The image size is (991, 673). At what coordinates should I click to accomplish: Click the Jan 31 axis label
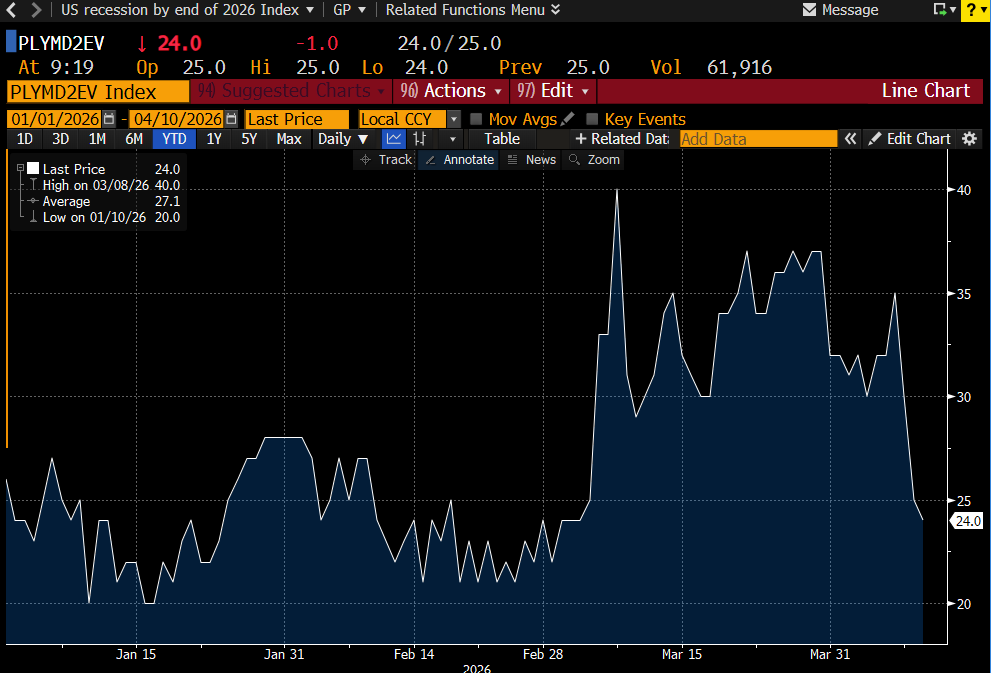[284, 654]
